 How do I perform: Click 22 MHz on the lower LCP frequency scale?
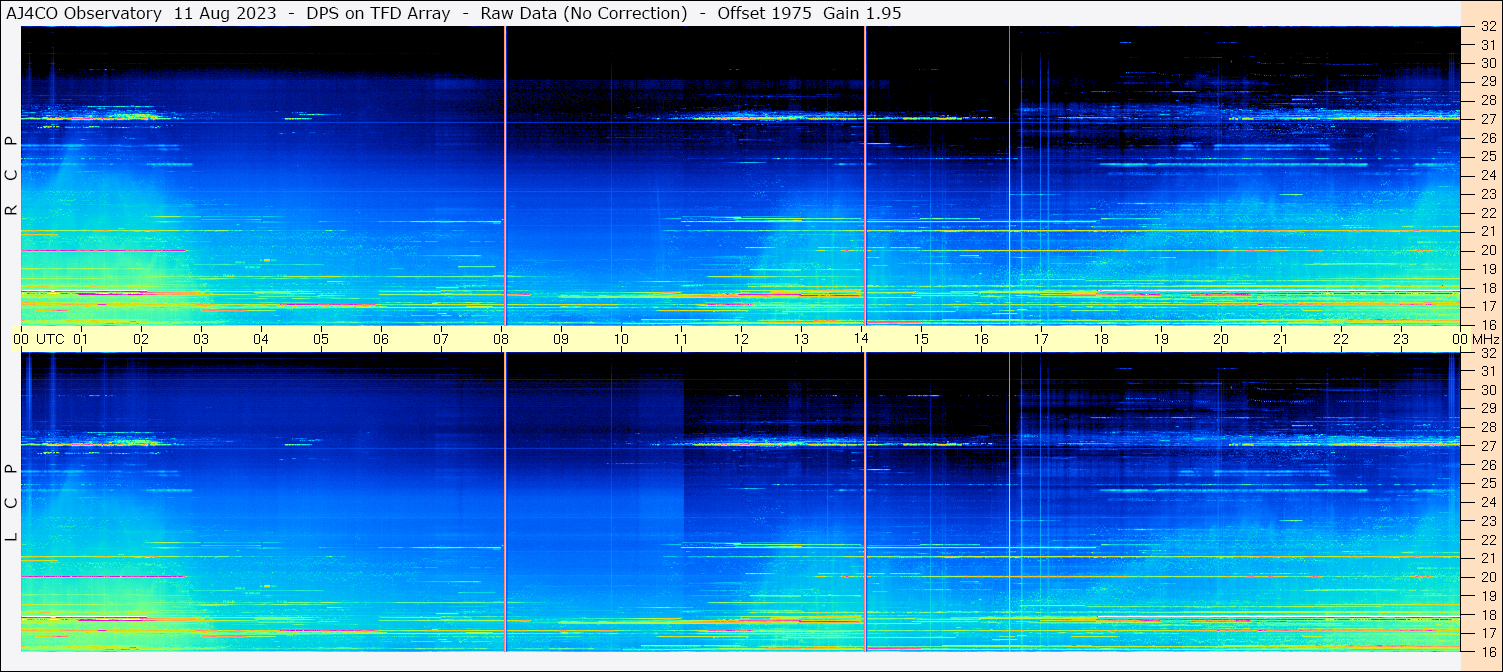1488,540
